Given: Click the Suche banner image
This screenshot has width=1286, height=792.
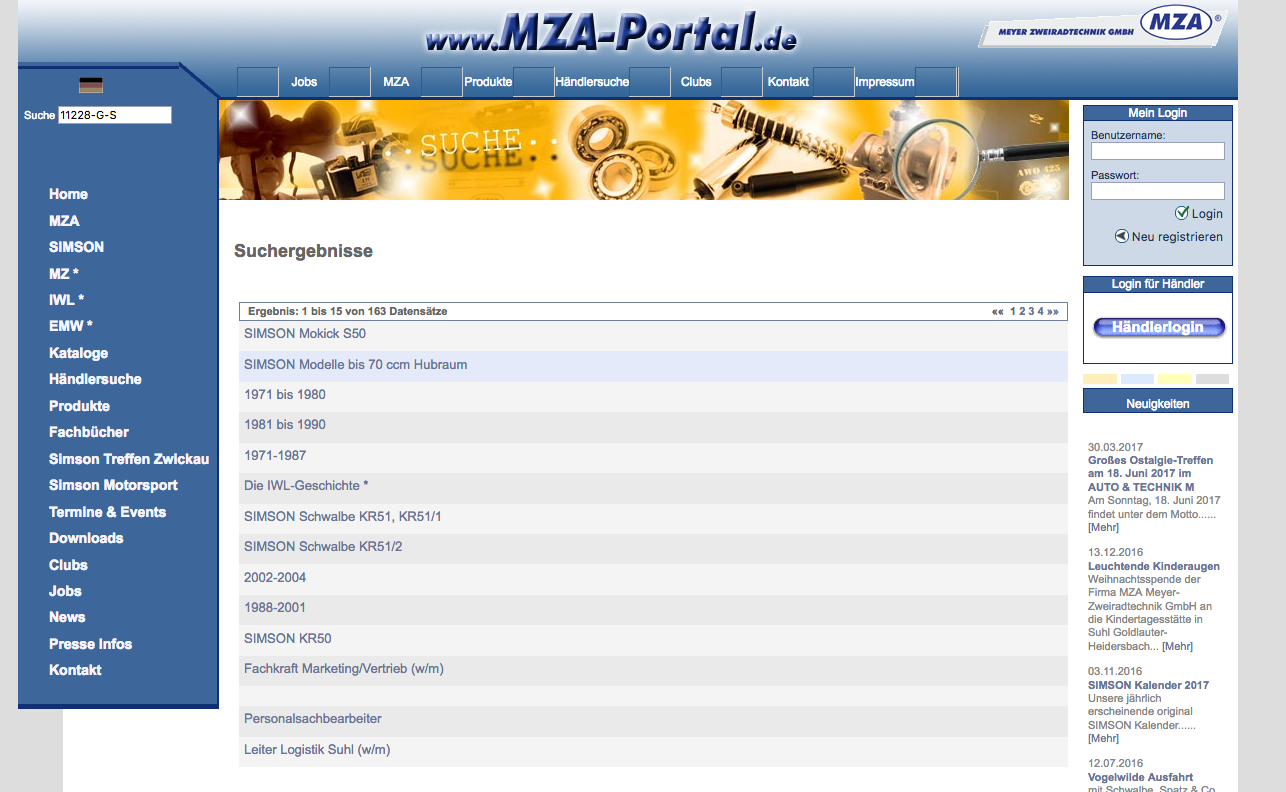Looking at the screenshot, I should [x=643, y=150].
